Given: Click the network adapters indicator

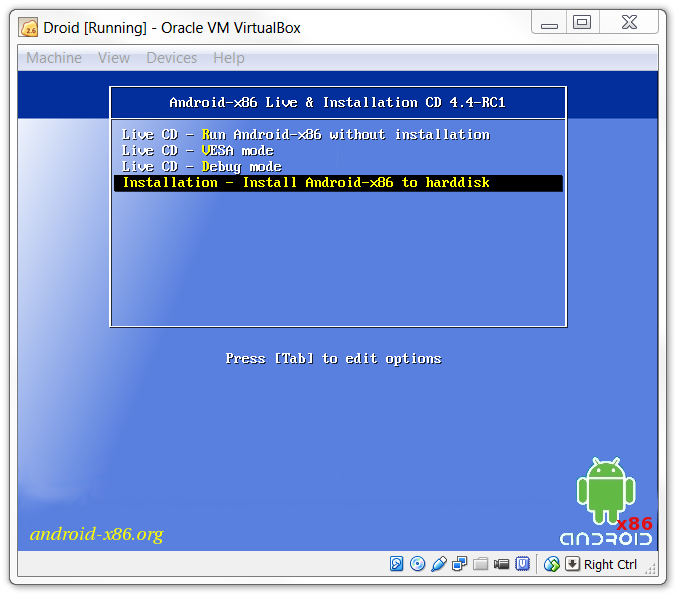Looking at the screenshot, I should click(x=459, y=563).
